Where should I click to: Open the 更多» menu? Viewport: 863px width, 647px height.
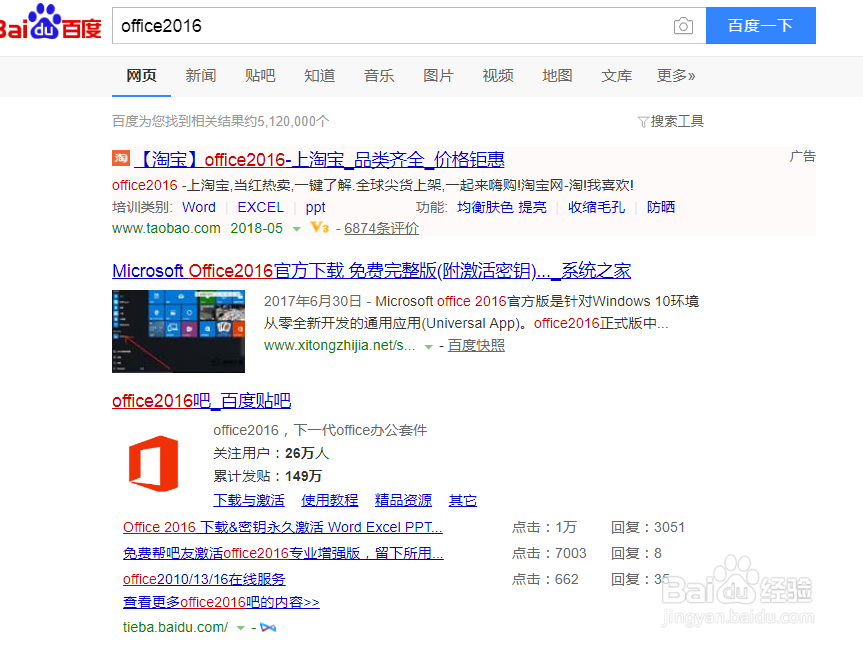pyautogui.click(x=676, y=75)
